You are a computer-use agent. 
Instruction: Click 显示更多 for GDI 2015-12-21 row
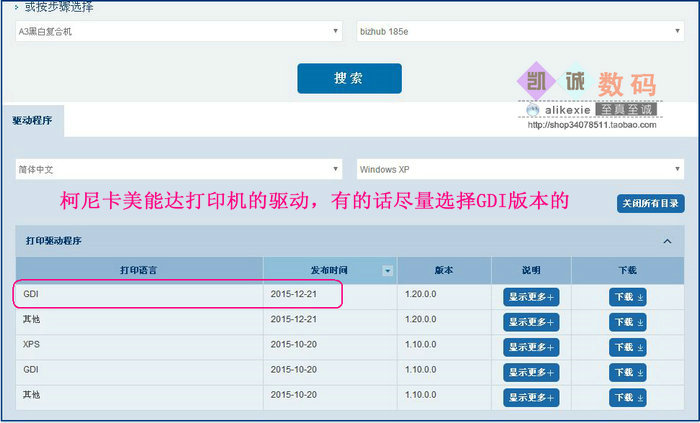(x=531, y=297)
